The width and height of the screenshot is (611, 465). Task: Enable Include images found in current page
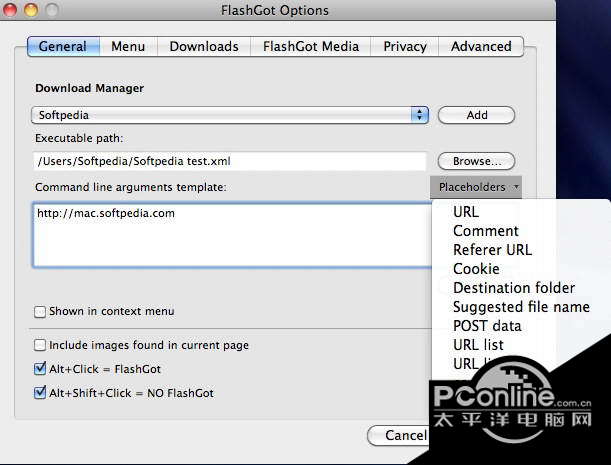coord(40,345)
